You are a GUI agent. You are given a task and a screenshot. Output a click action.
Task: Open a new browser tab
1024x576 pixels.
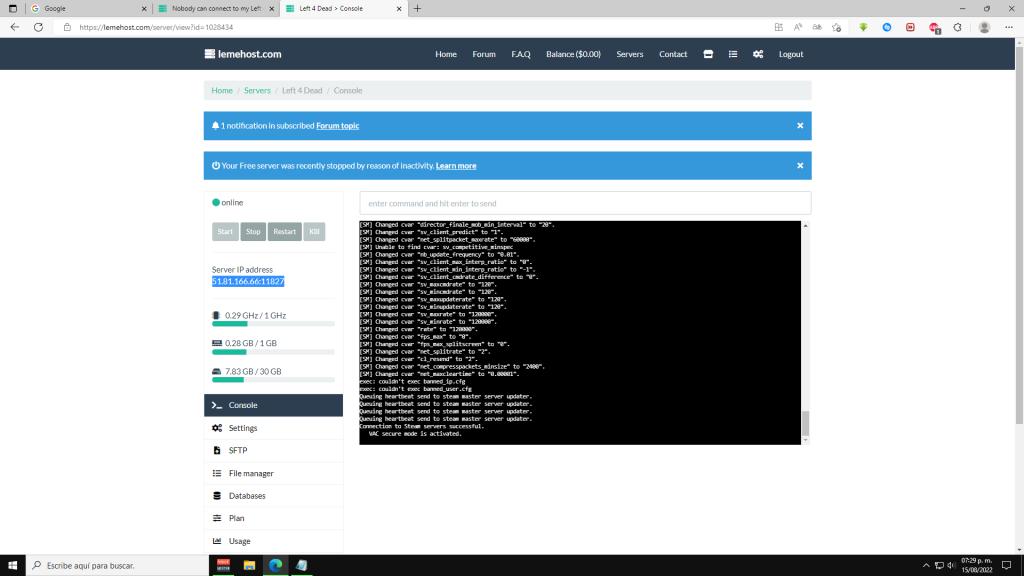click(x=417, y=8)
